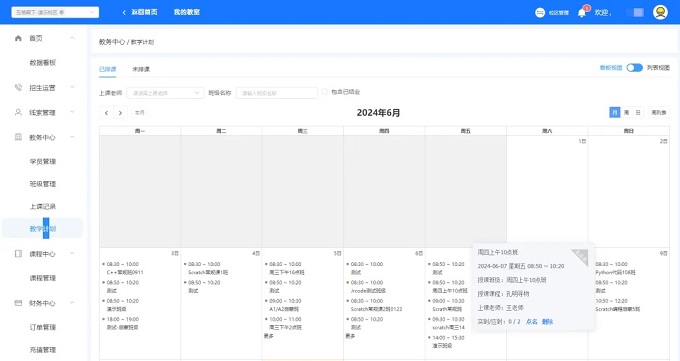Click the 教务中心 breadcrumb

tap(111, 42)
